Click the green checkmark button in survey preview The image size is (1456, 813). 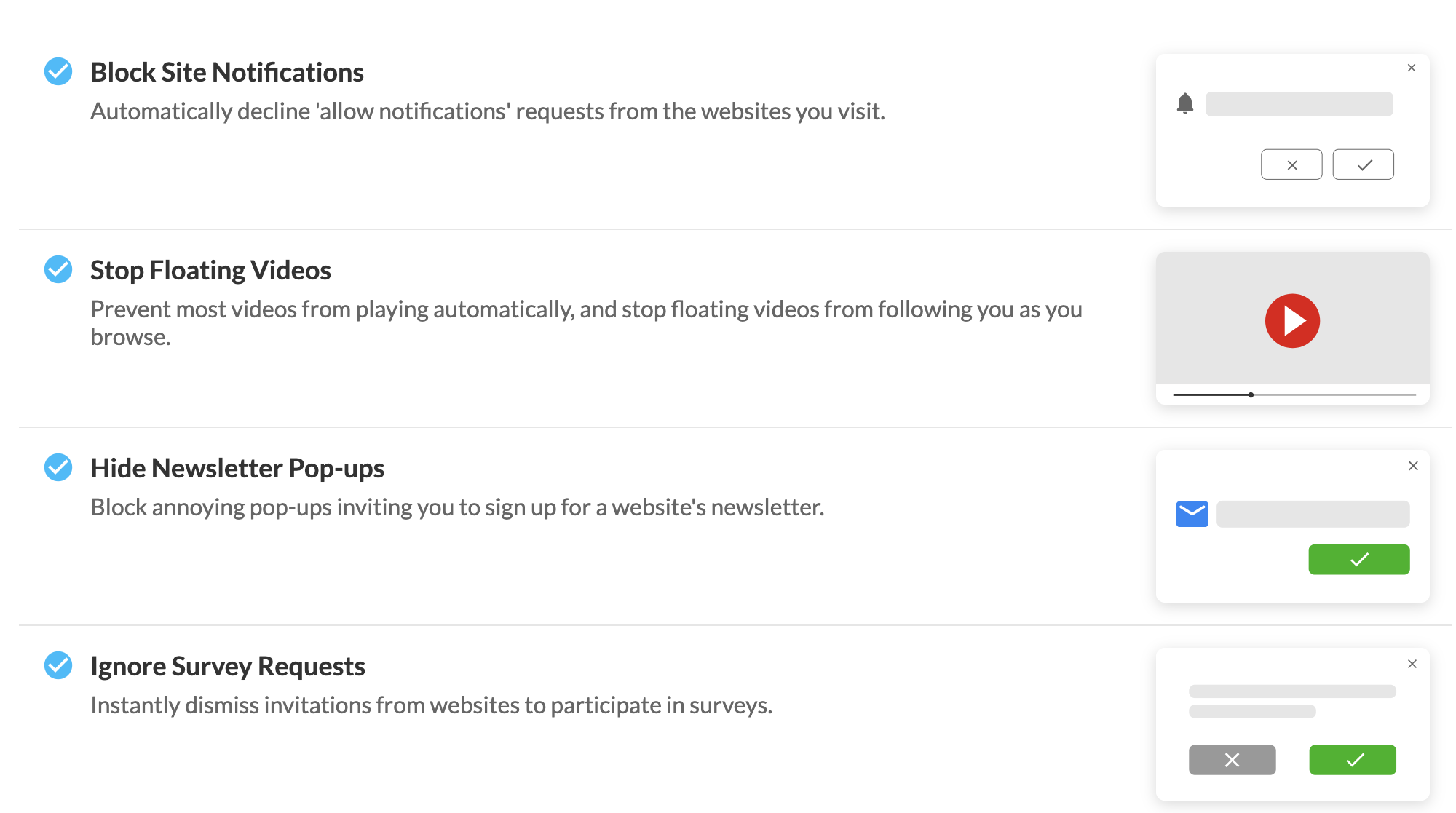click(1353, 760)
